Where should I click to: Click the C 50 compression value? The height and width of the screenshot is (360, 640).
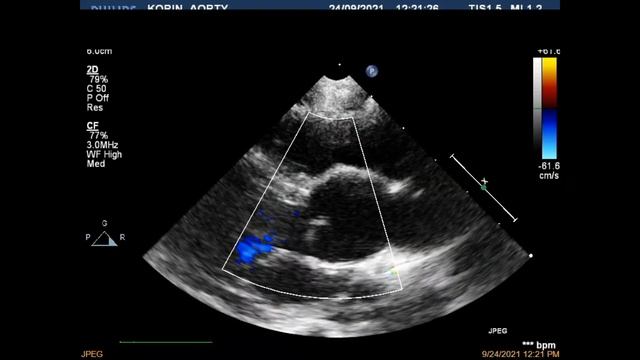point(96,89)
